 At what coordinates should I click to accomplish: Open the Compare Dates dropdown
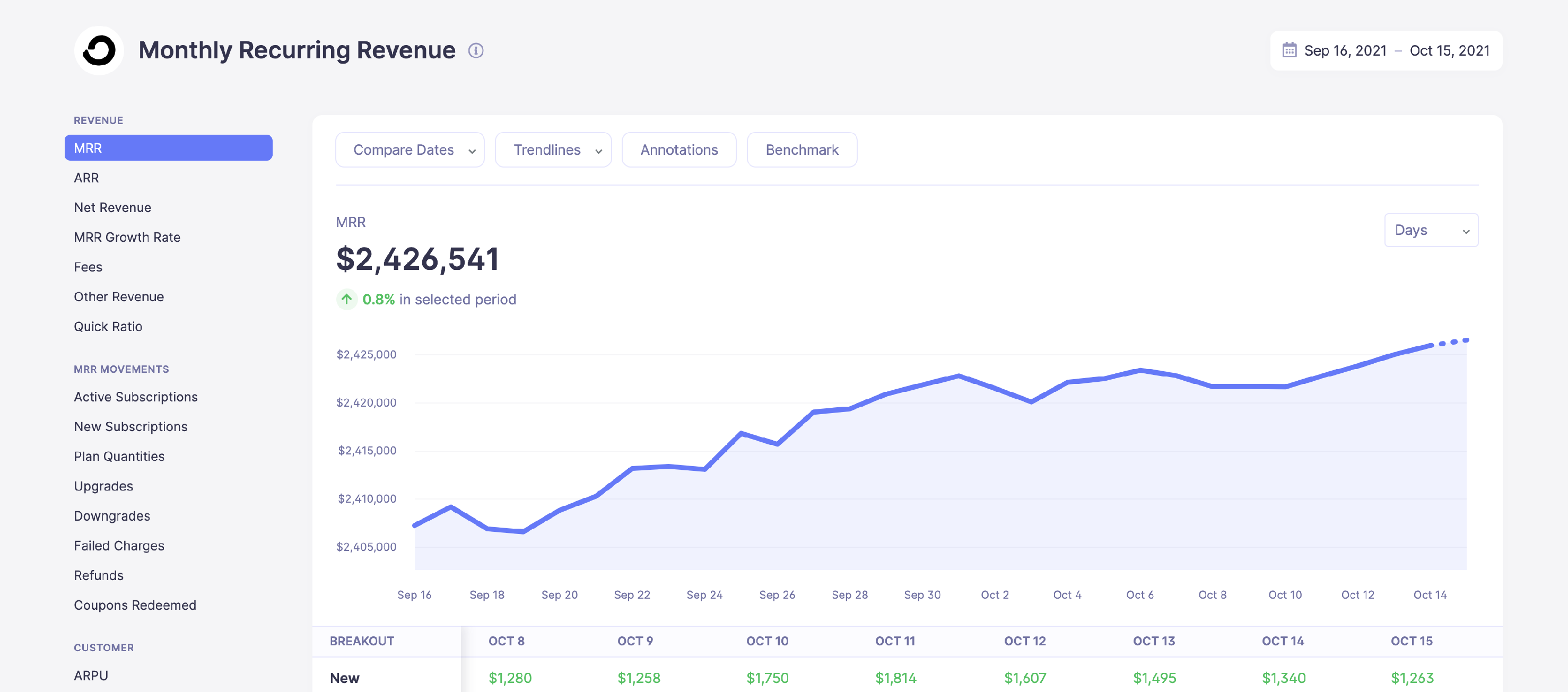(x=410, y=149)
